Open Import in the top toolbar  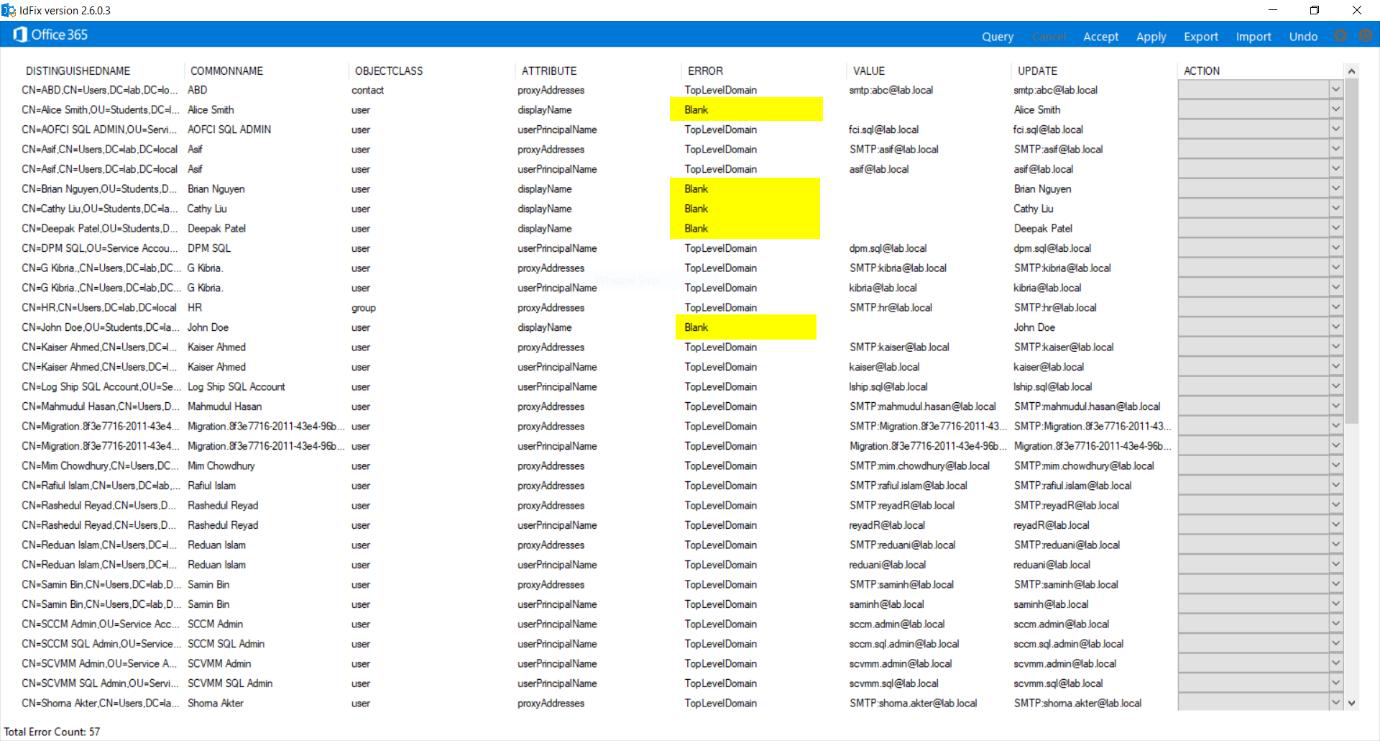tap(1254, 37)
